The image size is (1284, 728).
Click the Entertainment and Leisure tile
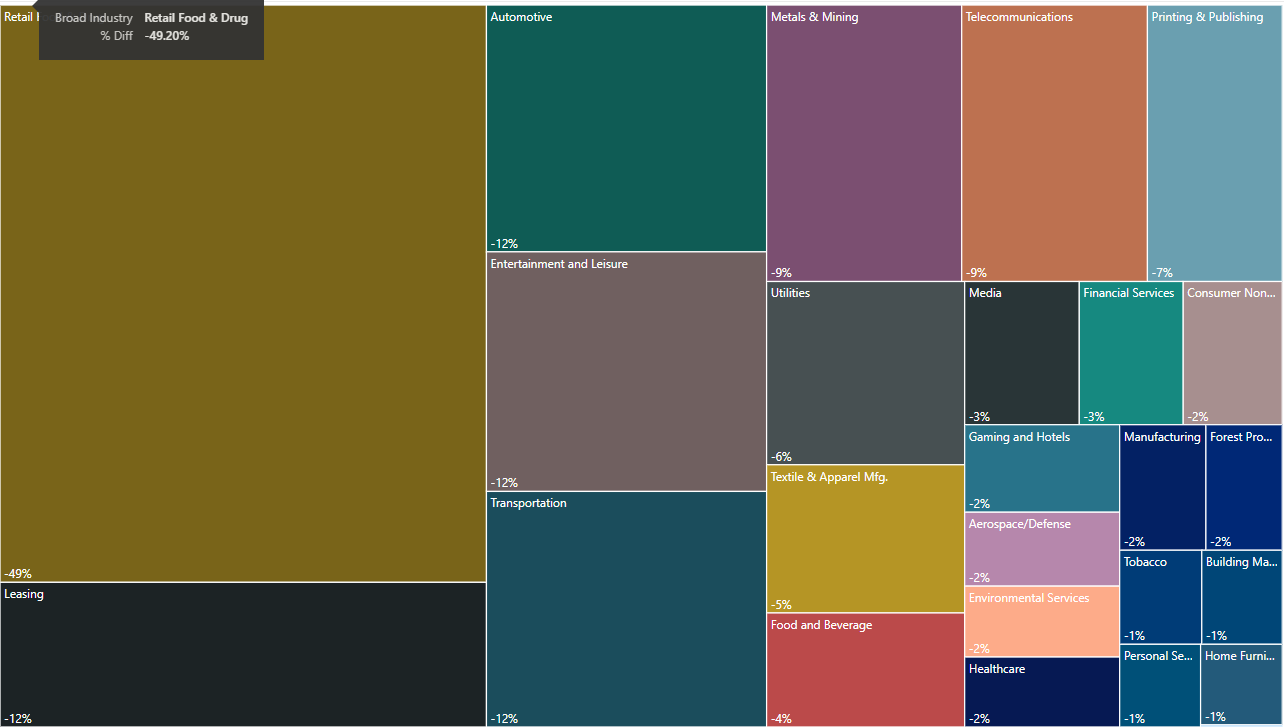click(626, 371)
